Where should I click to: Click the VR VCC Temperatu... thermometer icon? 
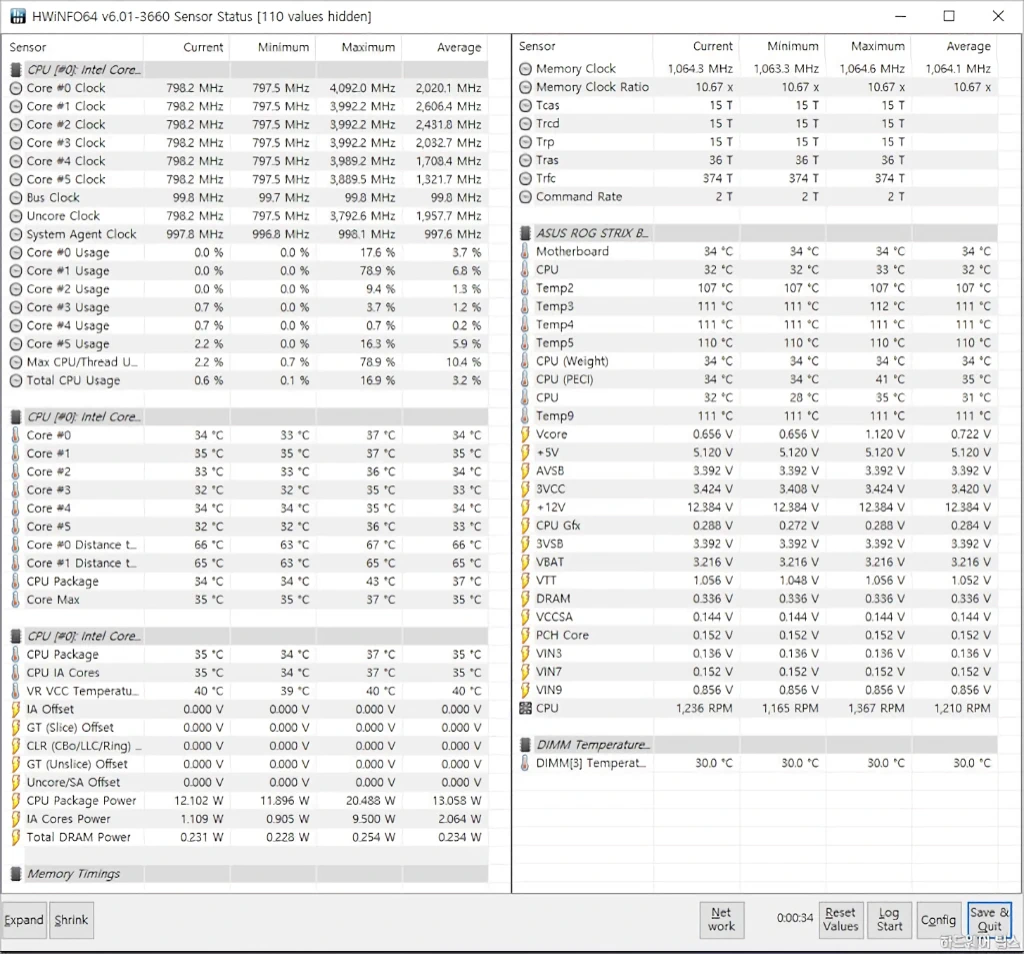pos(16,691)
